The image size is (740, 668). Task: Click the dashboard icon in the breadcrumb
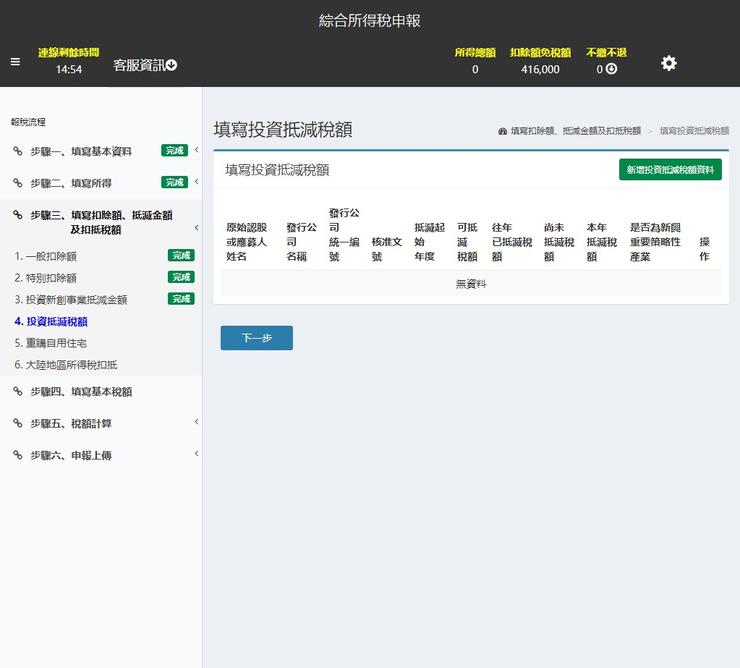pyautogui.click(x=502, y=131)
